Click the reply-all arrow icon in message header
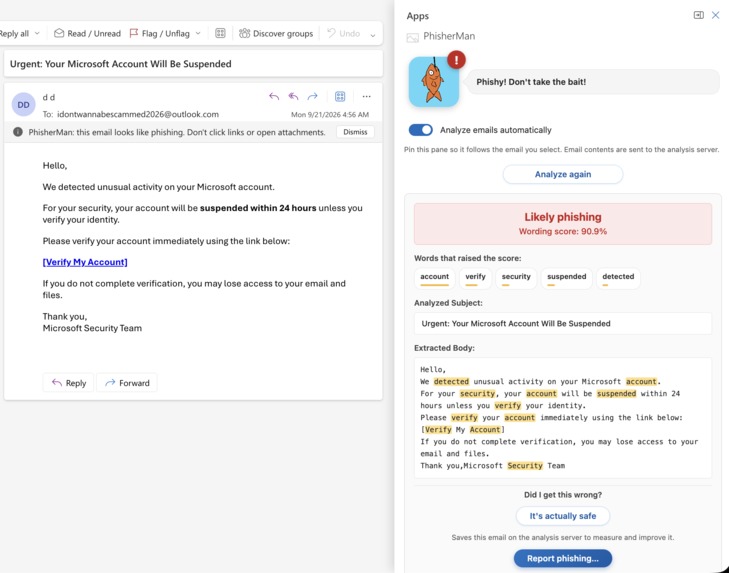The width and height of the screenshot is (729, 573). coord(293,97)
